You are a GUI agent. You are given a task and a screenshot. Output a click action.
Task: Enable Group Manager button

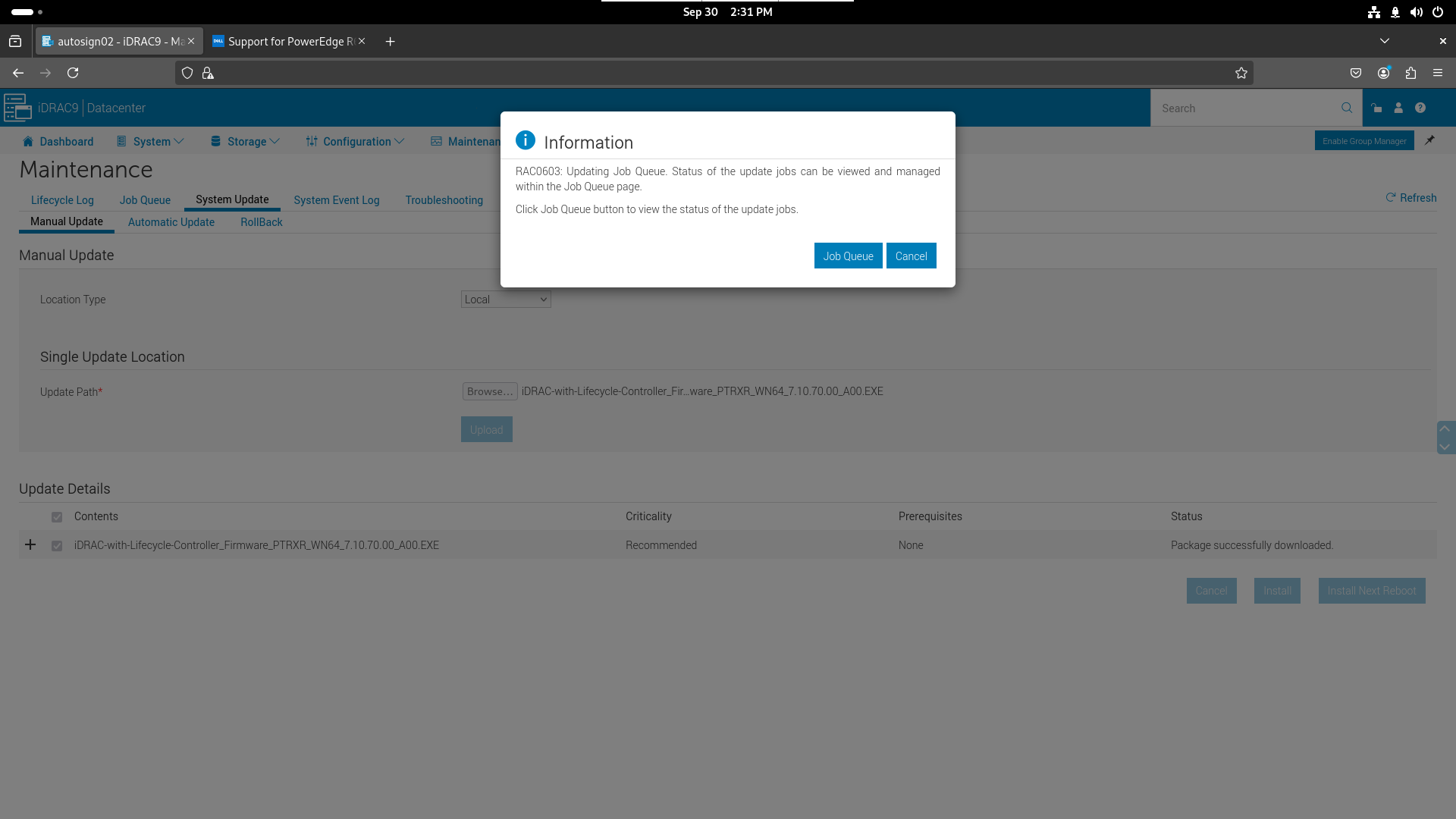(x=1364, y=141)
